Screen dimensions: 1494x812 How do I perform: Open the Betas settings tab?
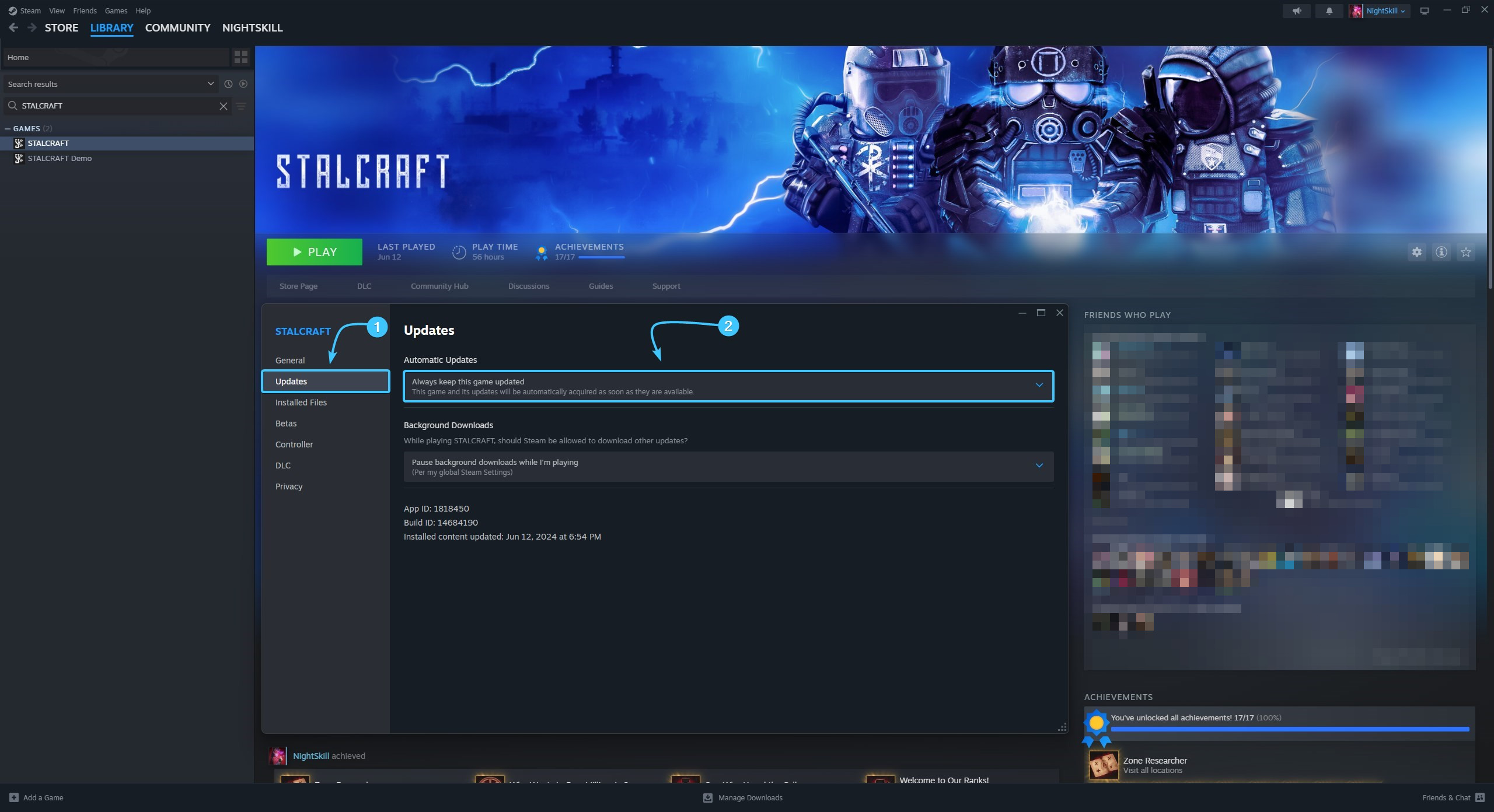point(286,423)
